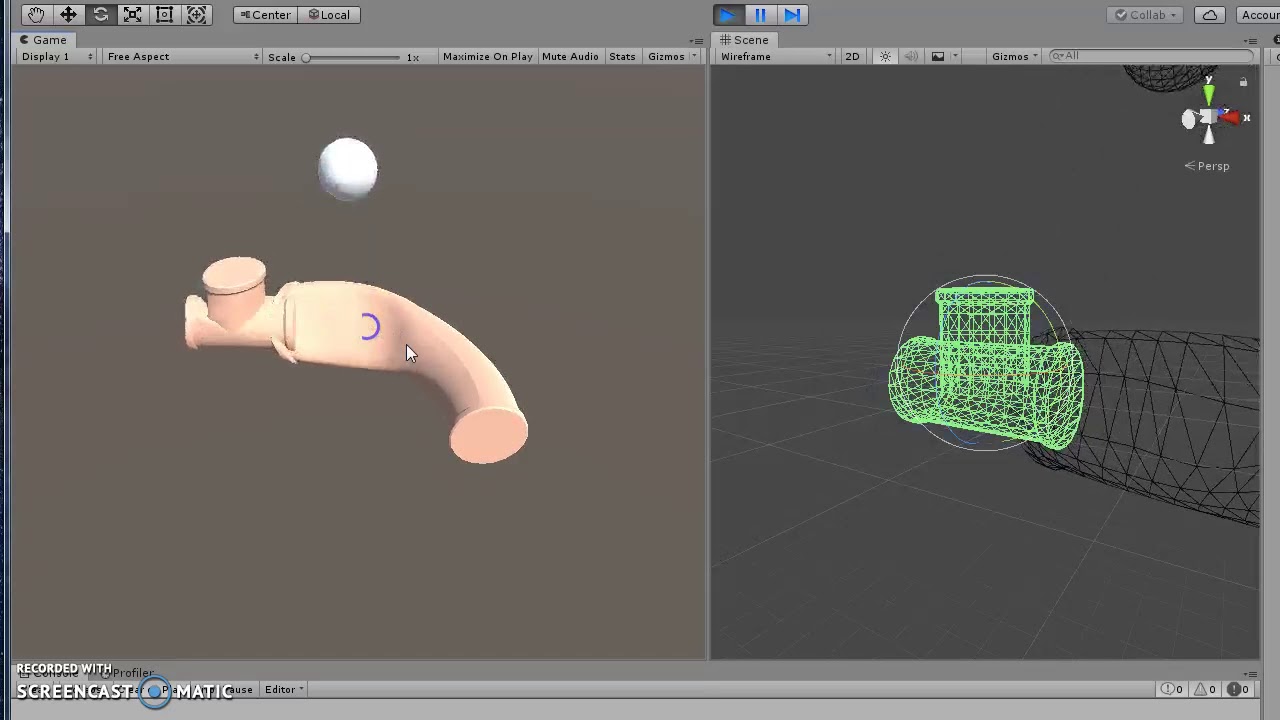
Task: Enable Maximize On Play
Action: pyautogui.click(x=487, y=57)
